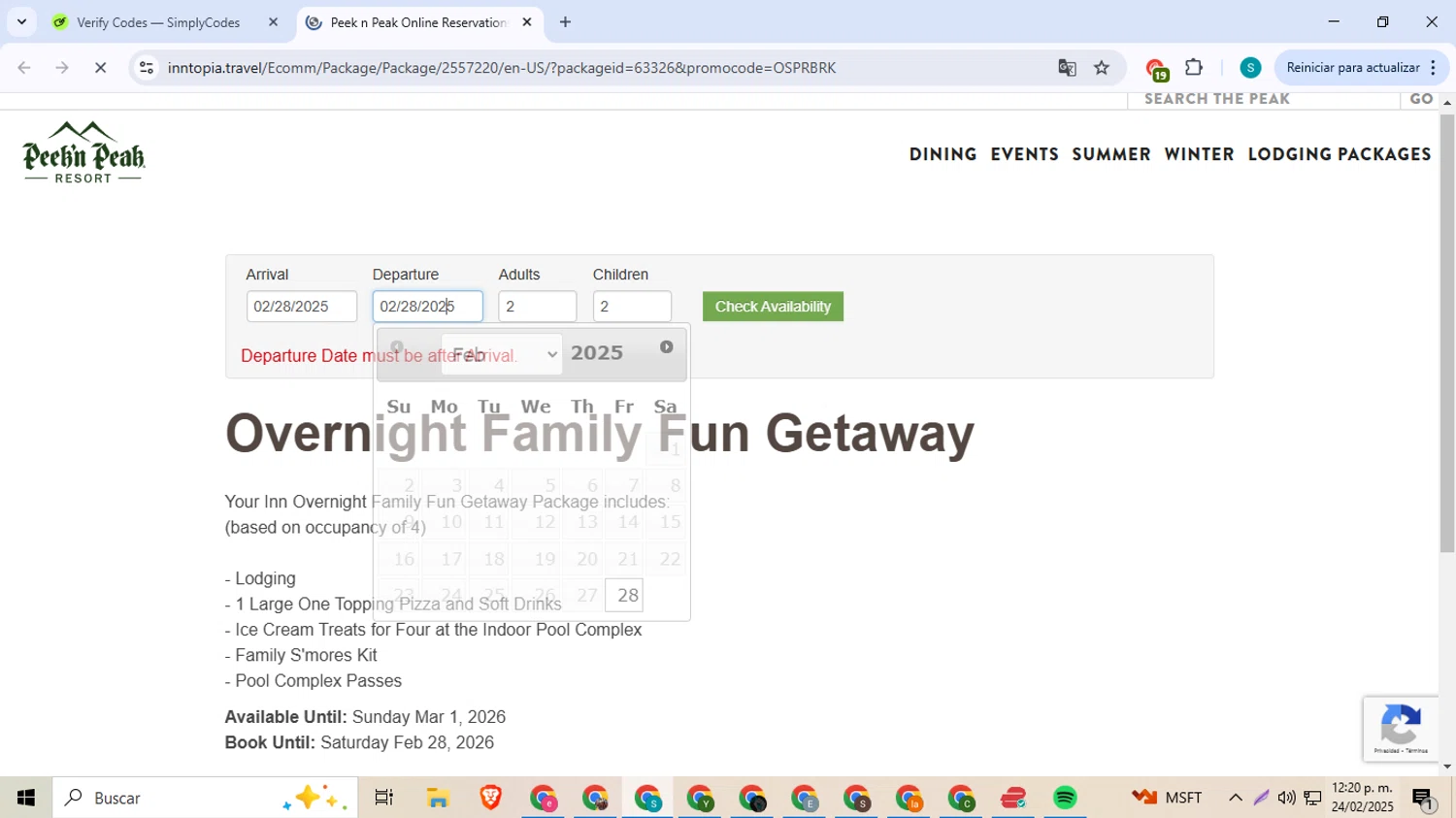Click the Overnight Family Fun Getaway heading
Viewport: 1456px width, 818px height.
click(x=599, y=433)
